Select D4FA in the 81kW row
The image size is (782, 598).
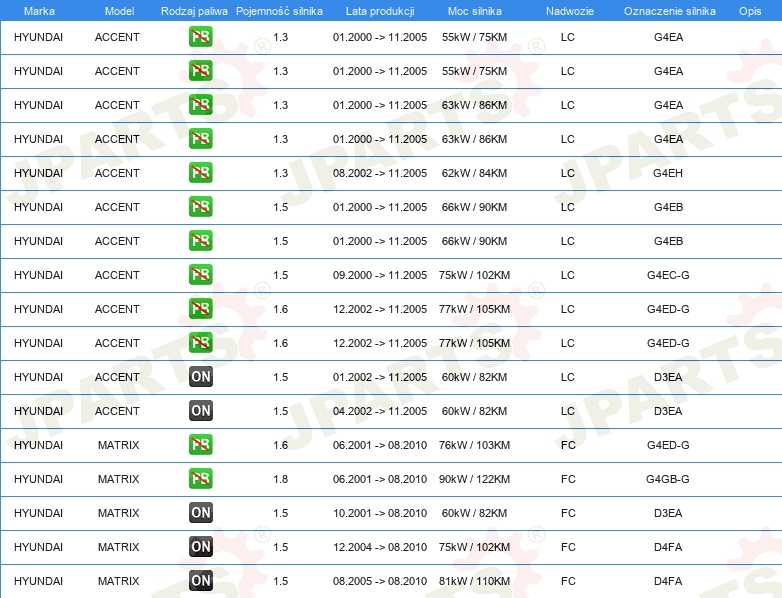tap(668, 581)
